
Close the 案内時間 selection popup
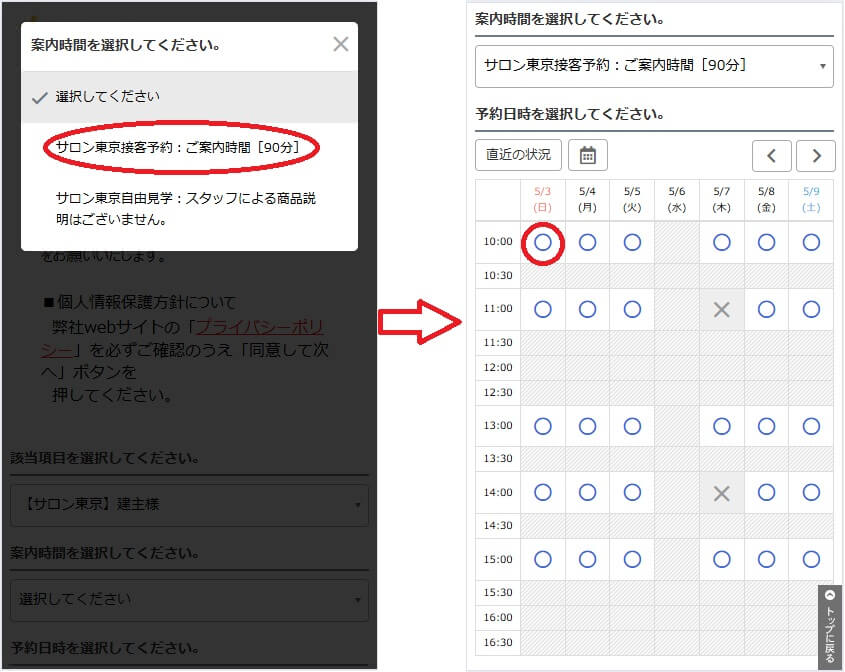(341, 44)
